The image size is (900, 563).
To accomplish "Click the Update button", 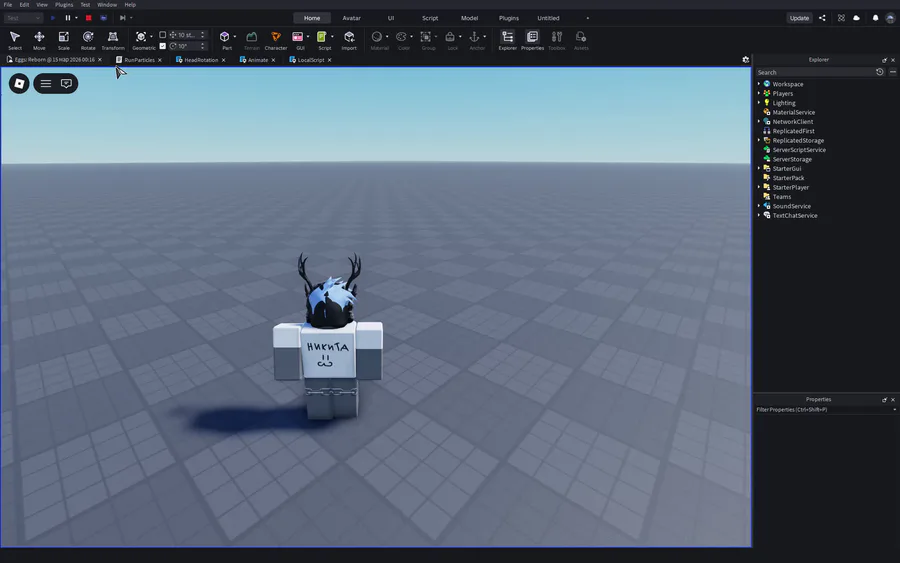I will pos(799,18).
